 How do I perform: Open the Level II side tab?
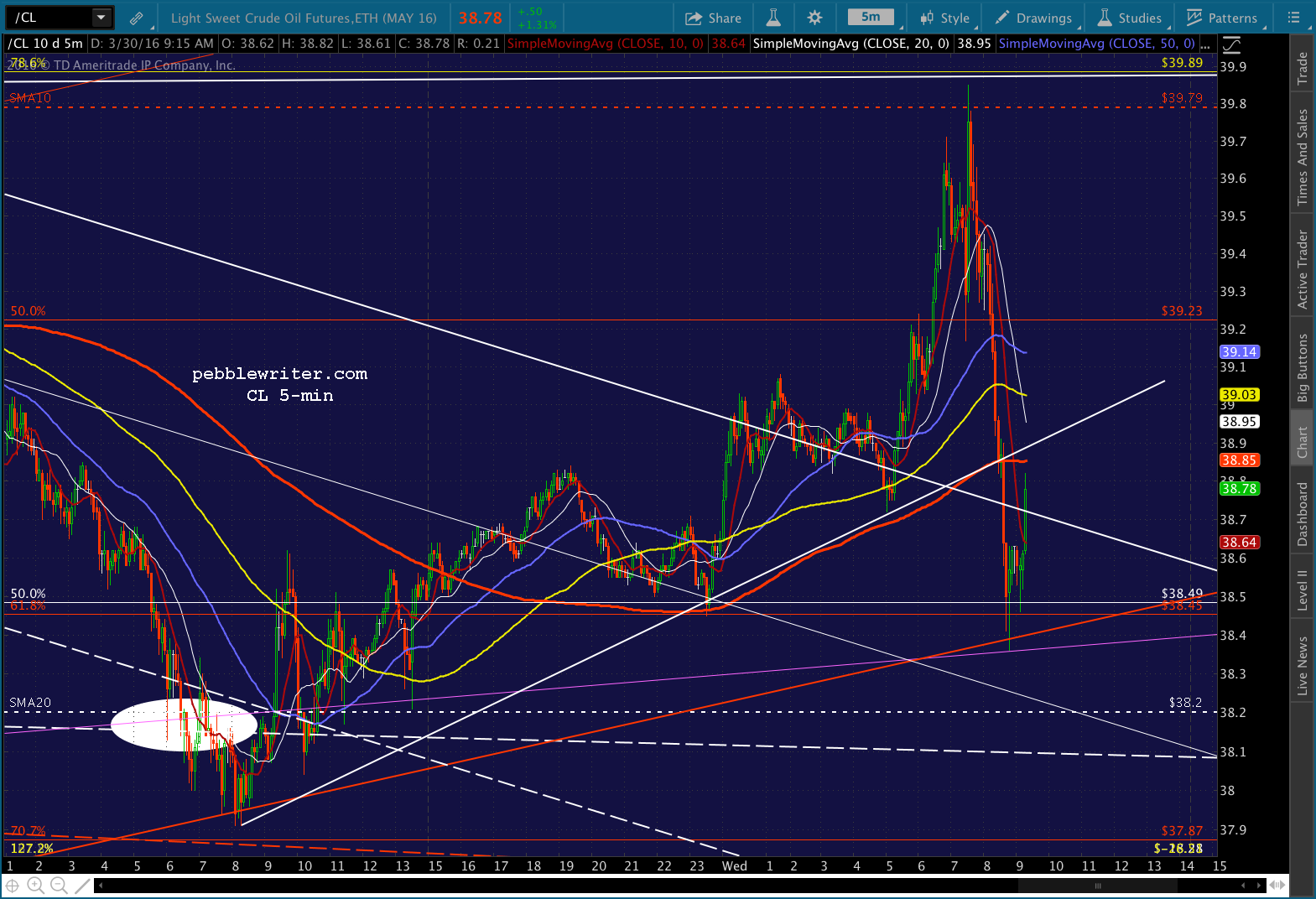pyautogui.click(x=1302, y=590)
